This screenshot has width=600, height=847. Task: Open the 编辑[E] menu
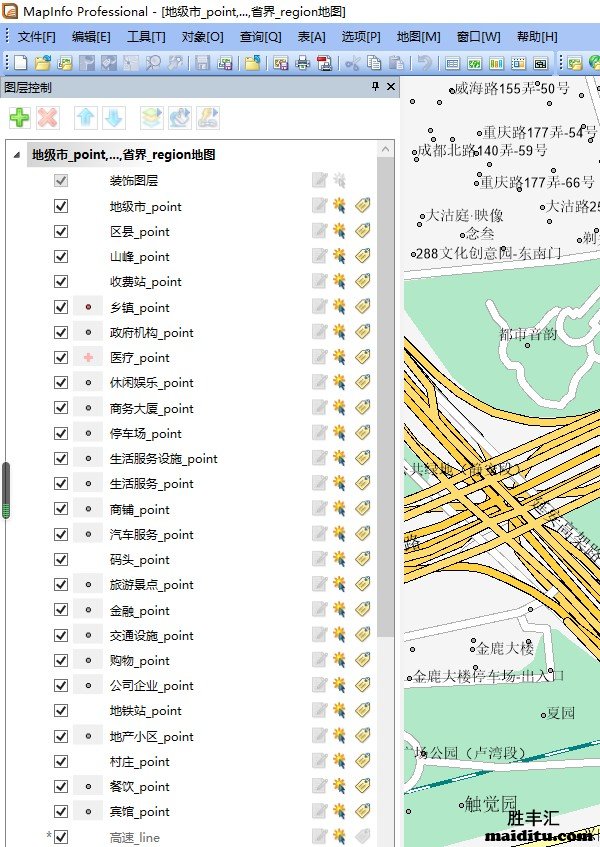[91, 37]
